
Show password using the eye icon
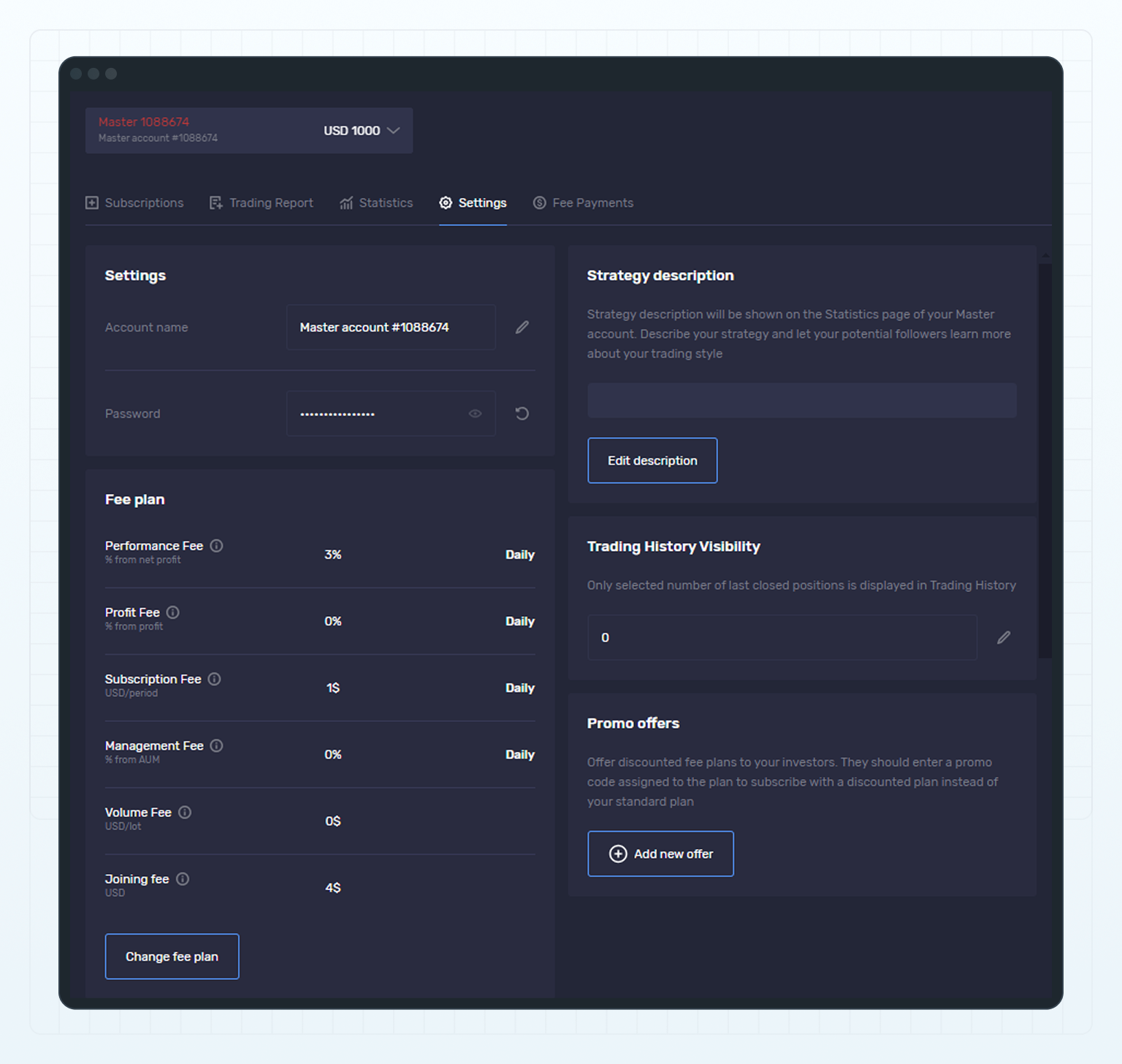click(x=475, y=414)
